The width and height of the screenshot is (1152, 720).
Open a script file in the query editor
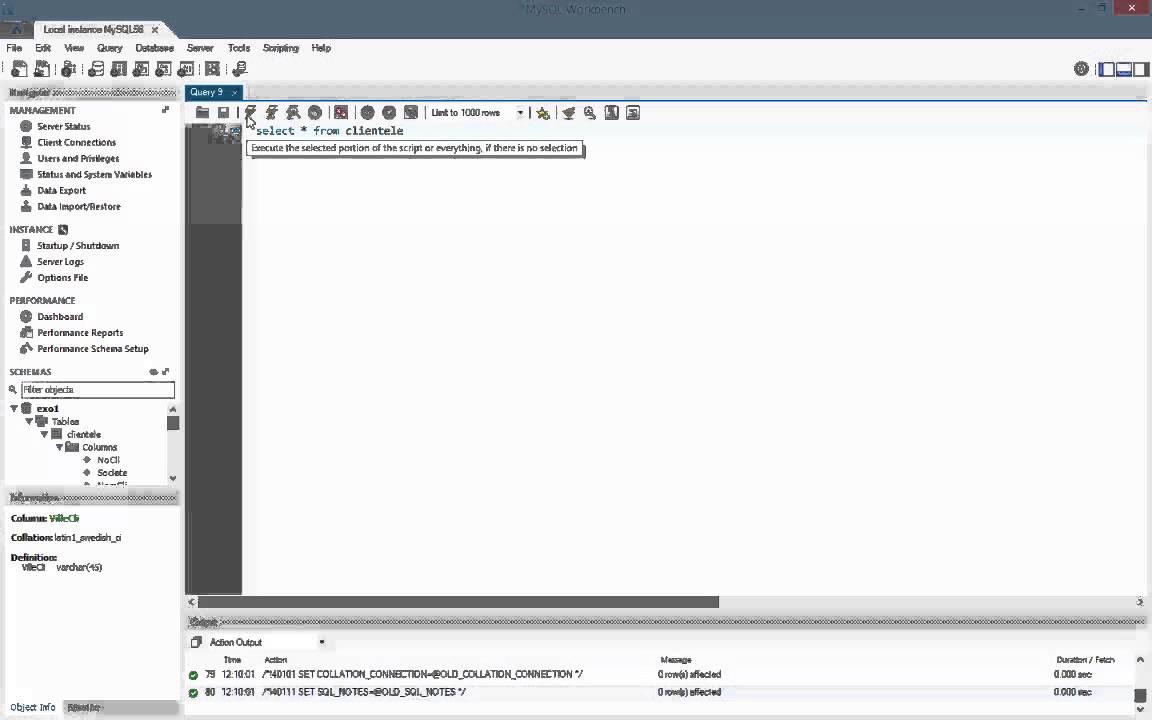[x=202, y=112]
